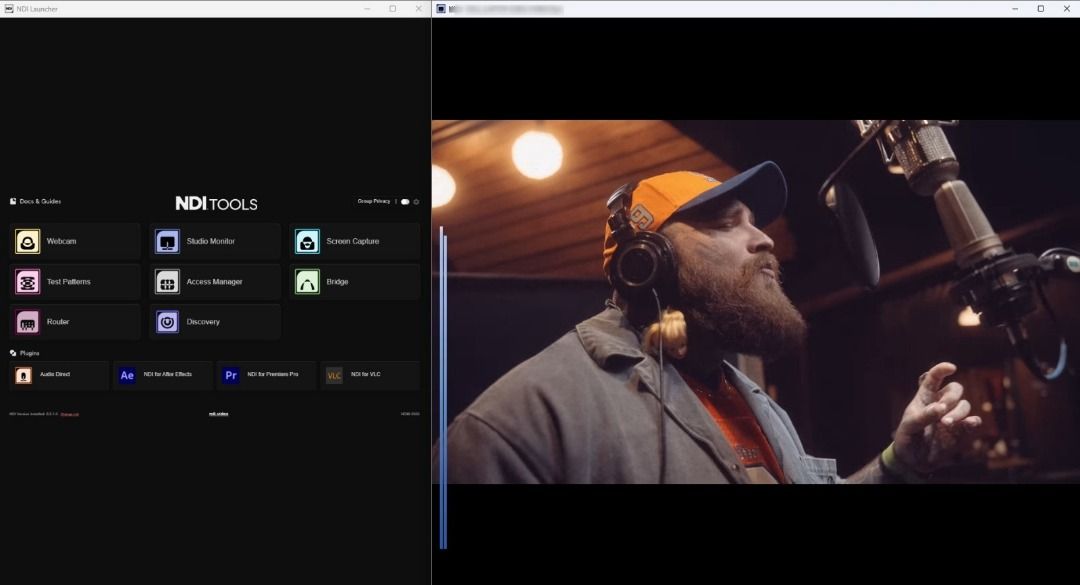Launch the Webcam tool icon
This screenshot has height=585, width=1080.
(28, 241)
